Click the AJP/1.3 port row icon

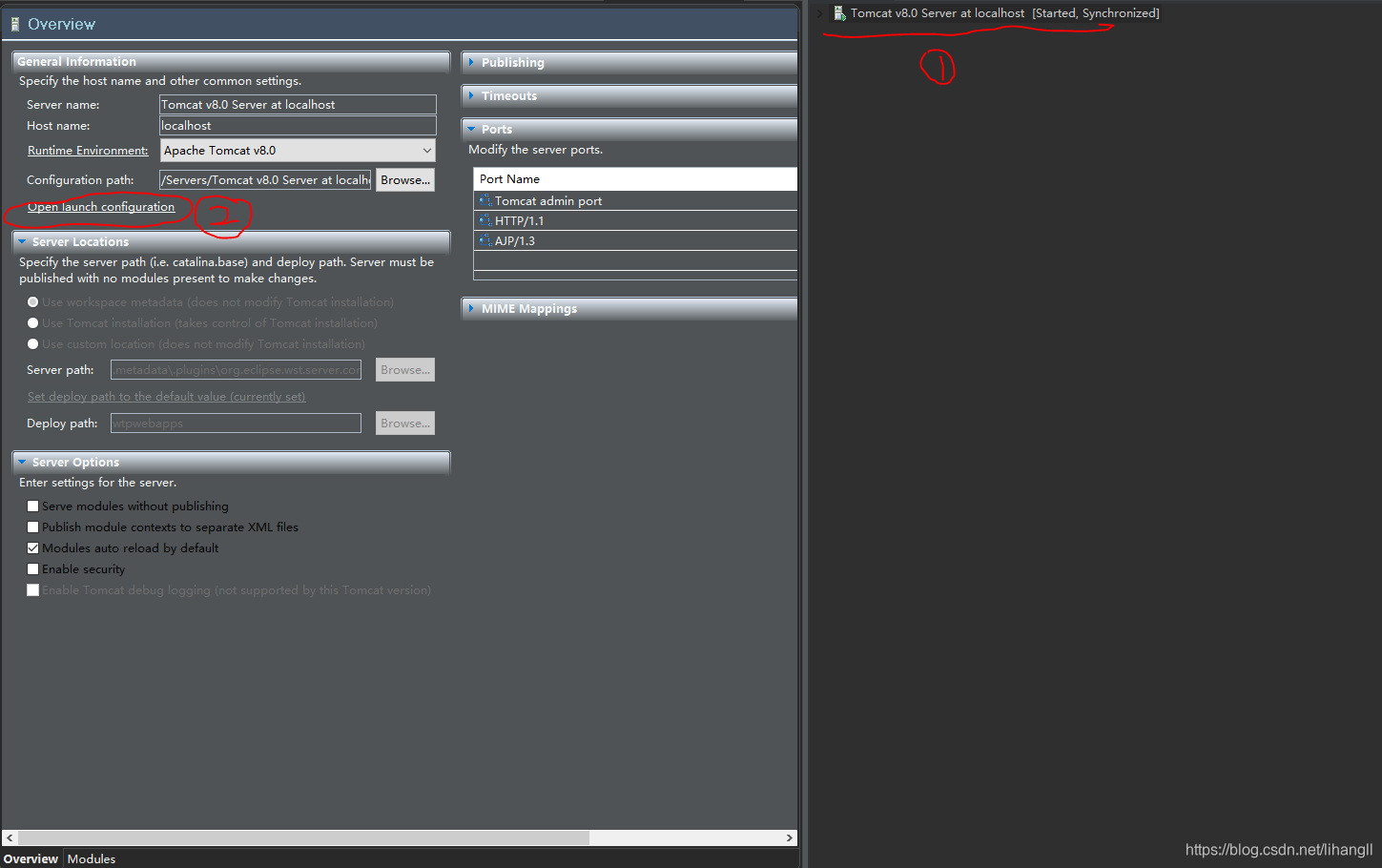(x=485, y=240)
